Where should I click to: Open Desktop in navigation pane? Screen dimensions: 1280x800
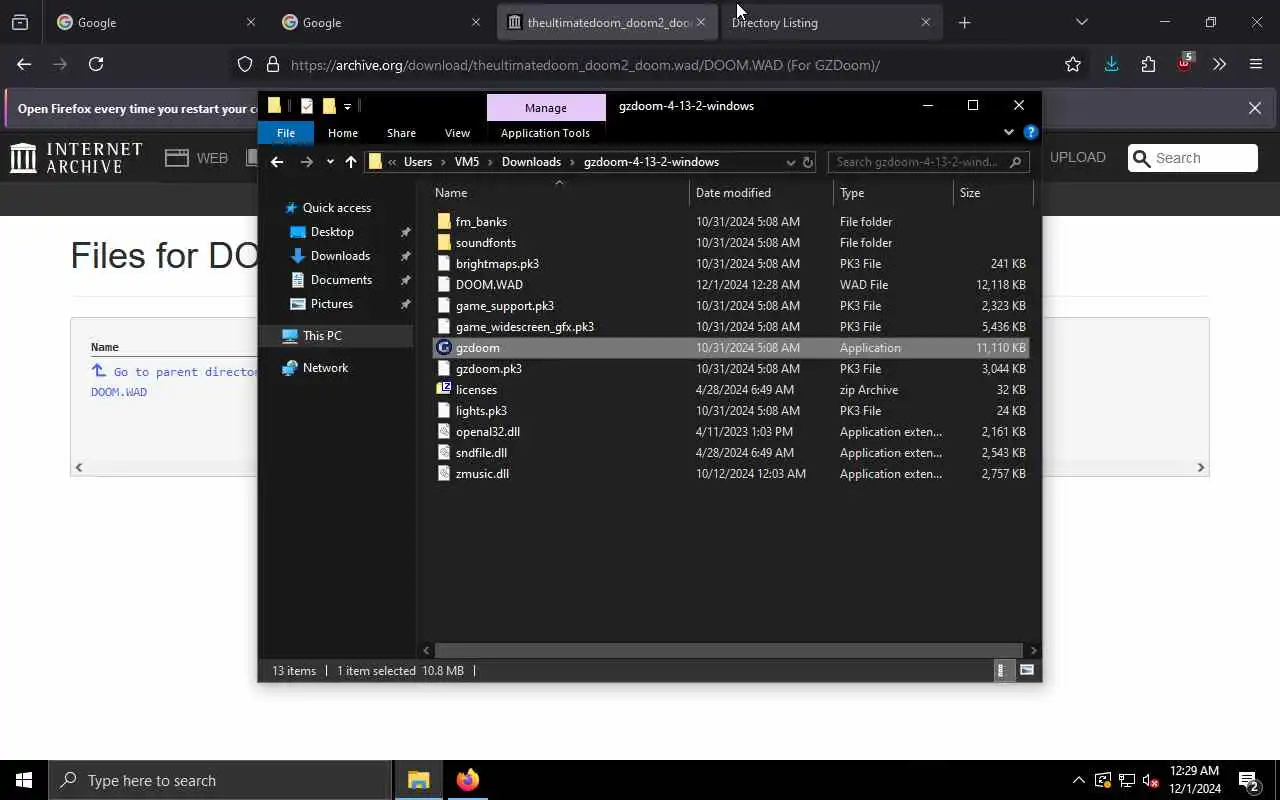coord(332,232)
